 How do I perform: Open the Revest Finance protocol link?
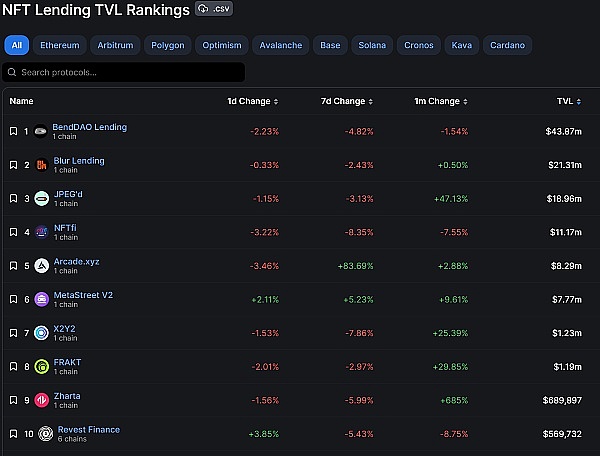pyautogui.click(x=88, y=430)
